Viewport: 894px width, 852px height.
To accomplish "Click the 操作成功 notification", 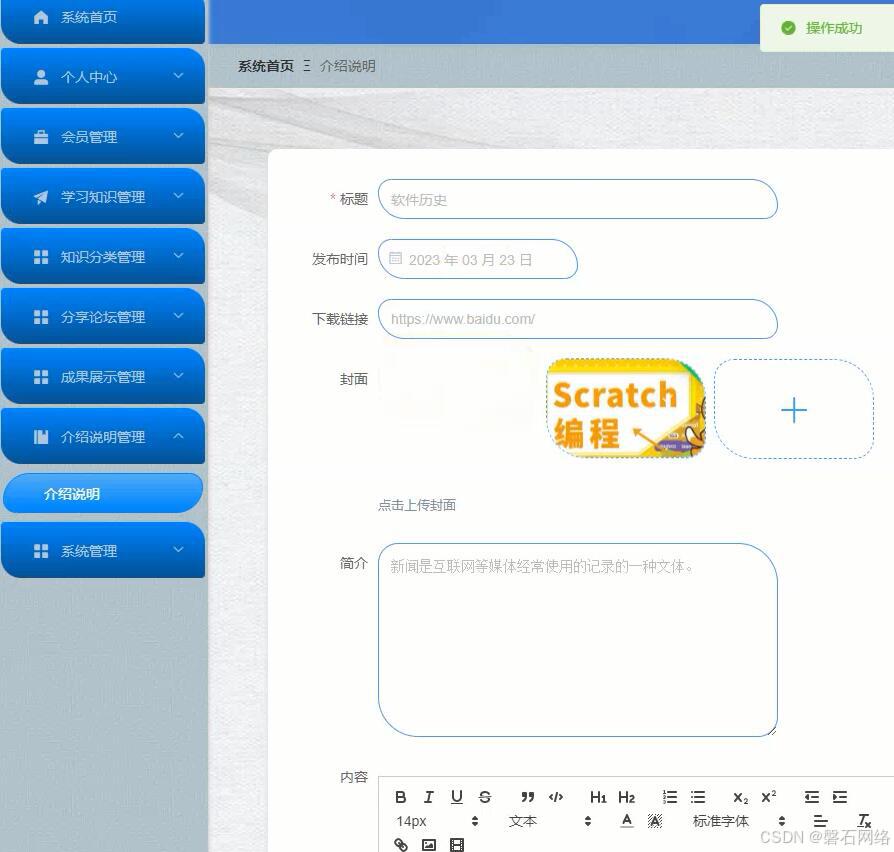I will tap(827, 28).
